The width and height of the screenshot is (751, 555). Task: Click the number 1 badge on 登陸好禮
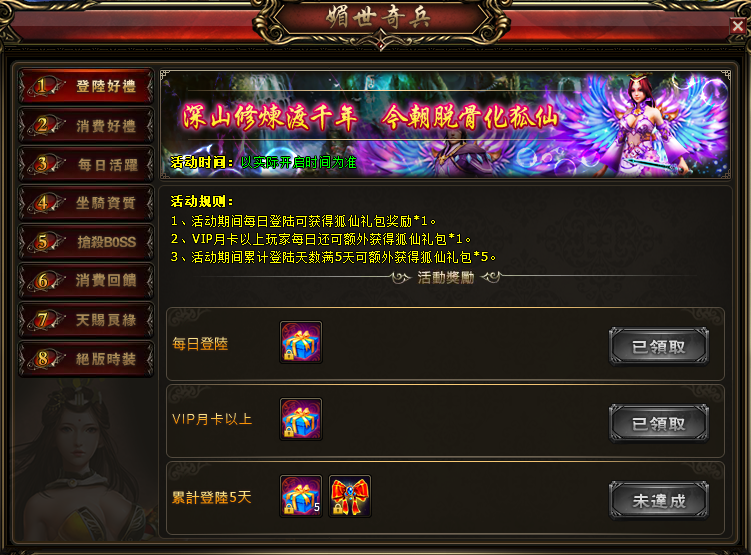tap(42, 86)
